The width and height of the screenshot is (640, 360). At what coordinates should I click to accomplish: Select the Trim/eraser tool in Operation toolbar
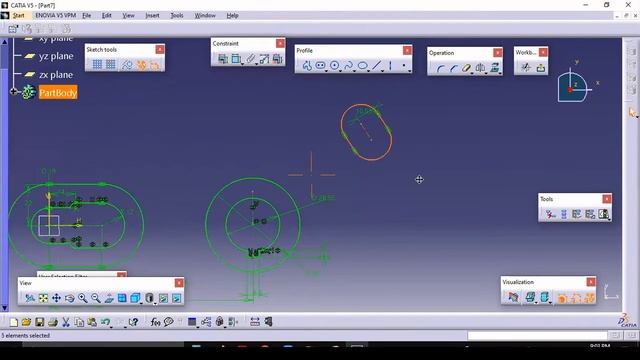tap(467, 68)
